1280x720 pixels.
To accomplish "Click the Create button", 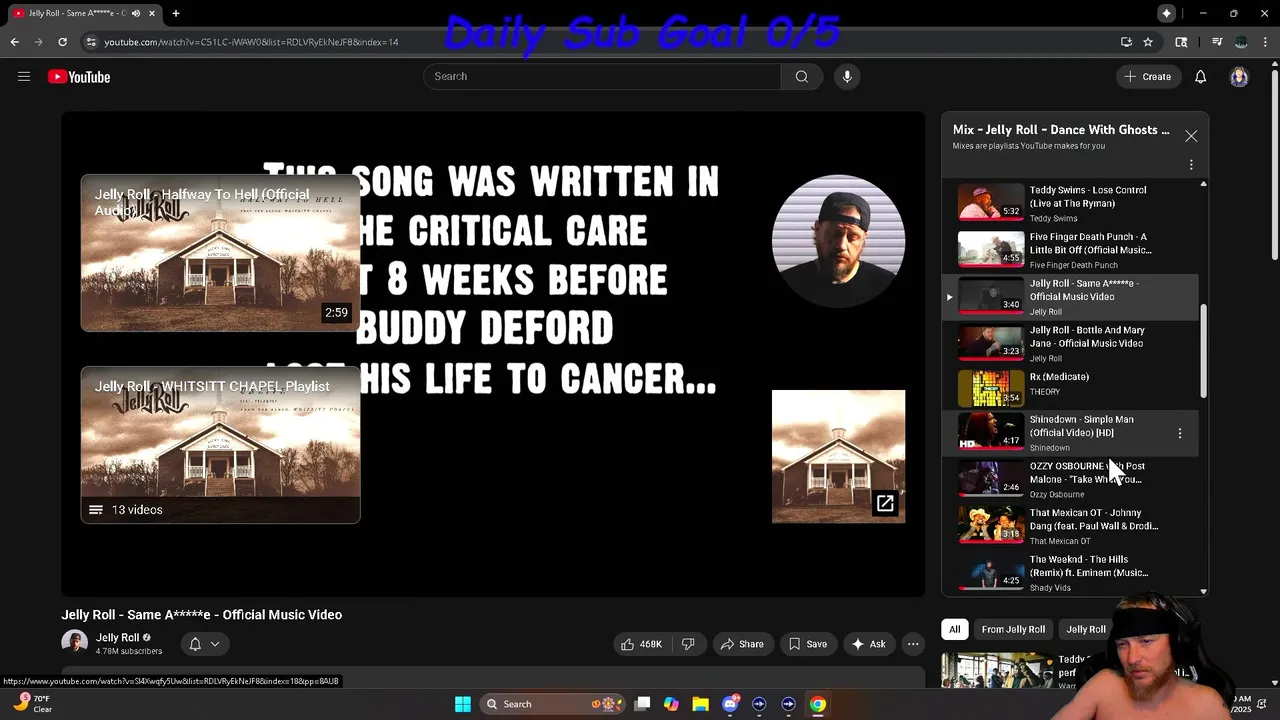I will click(x=1147, y=77).
